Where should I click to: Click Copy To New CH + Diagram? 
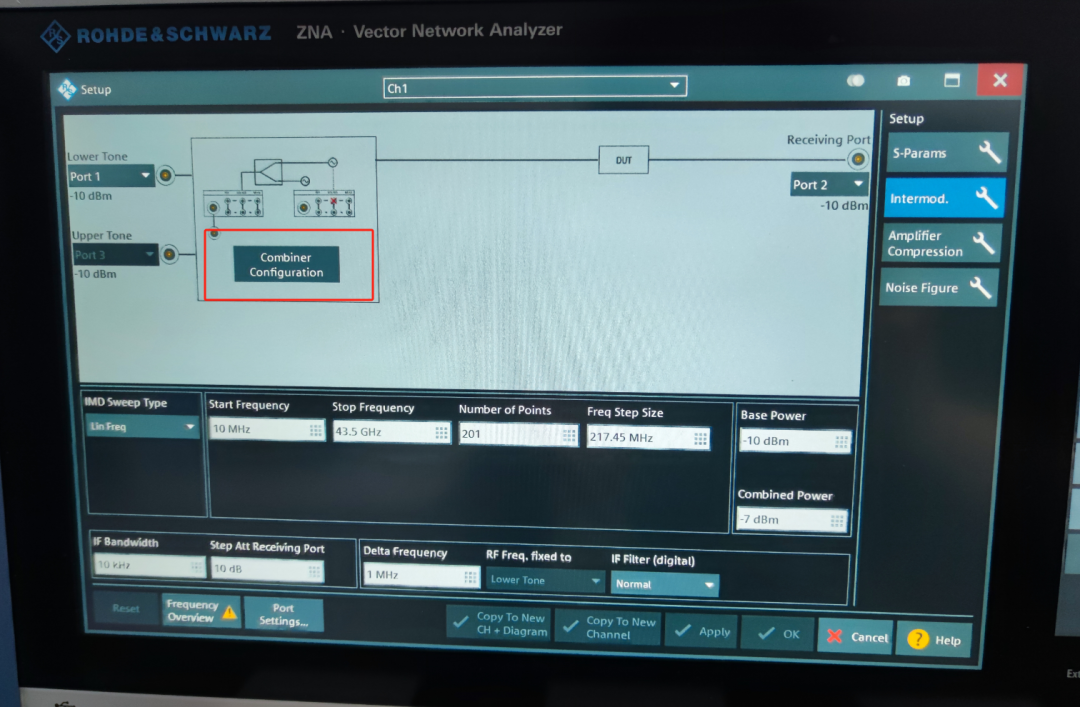[x=499, y=624]
